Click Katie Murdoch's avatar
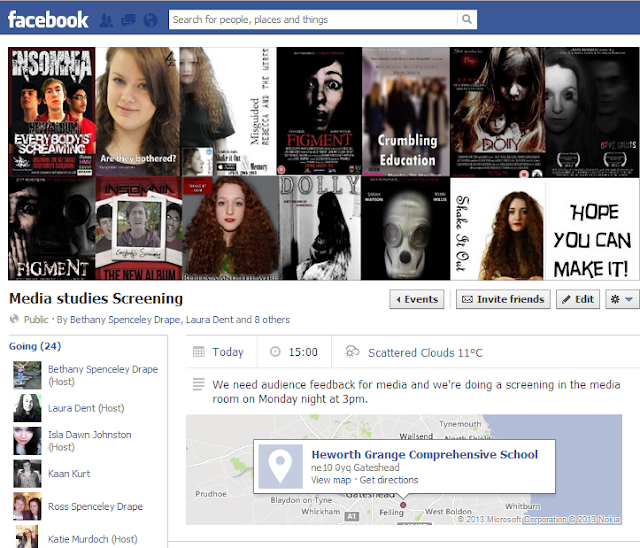Screen dimensions: 640x548 pyautogui.click(x=27, y=537)
